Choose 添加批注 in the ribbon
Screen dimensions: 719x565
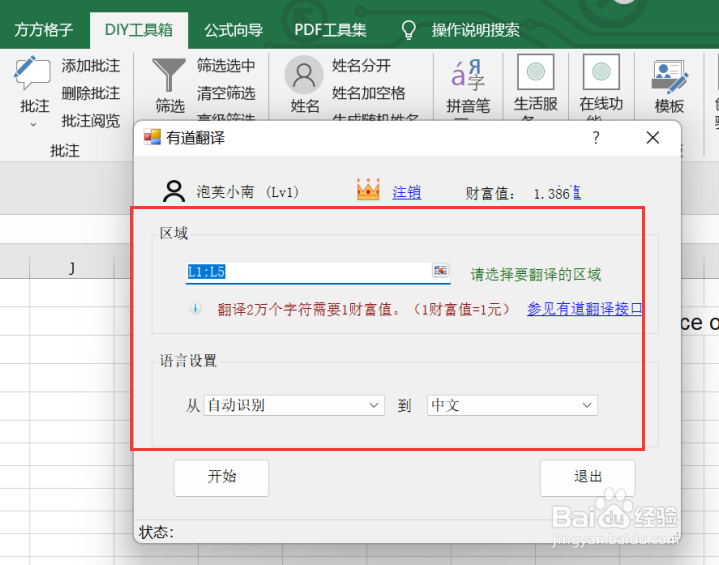(91, 66)
